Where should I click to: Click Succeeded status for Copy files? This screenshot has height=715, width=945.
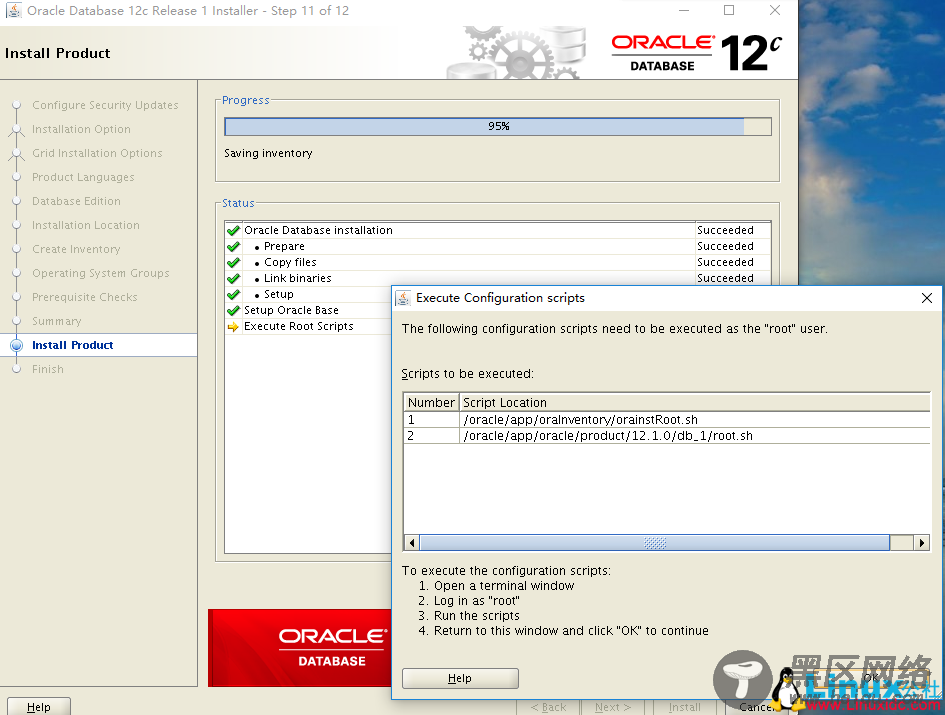point(725,262)
